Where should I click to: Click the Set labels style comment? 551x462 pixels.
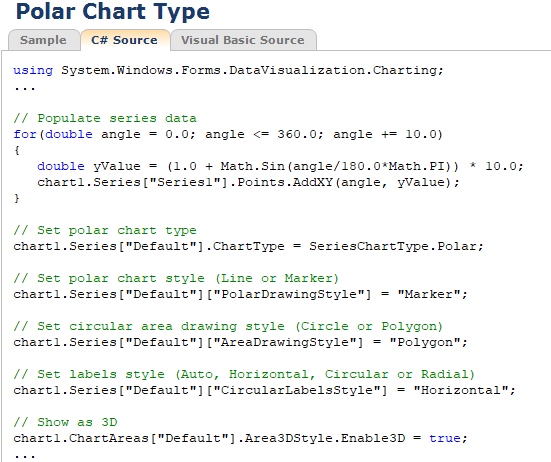[244, 374]
